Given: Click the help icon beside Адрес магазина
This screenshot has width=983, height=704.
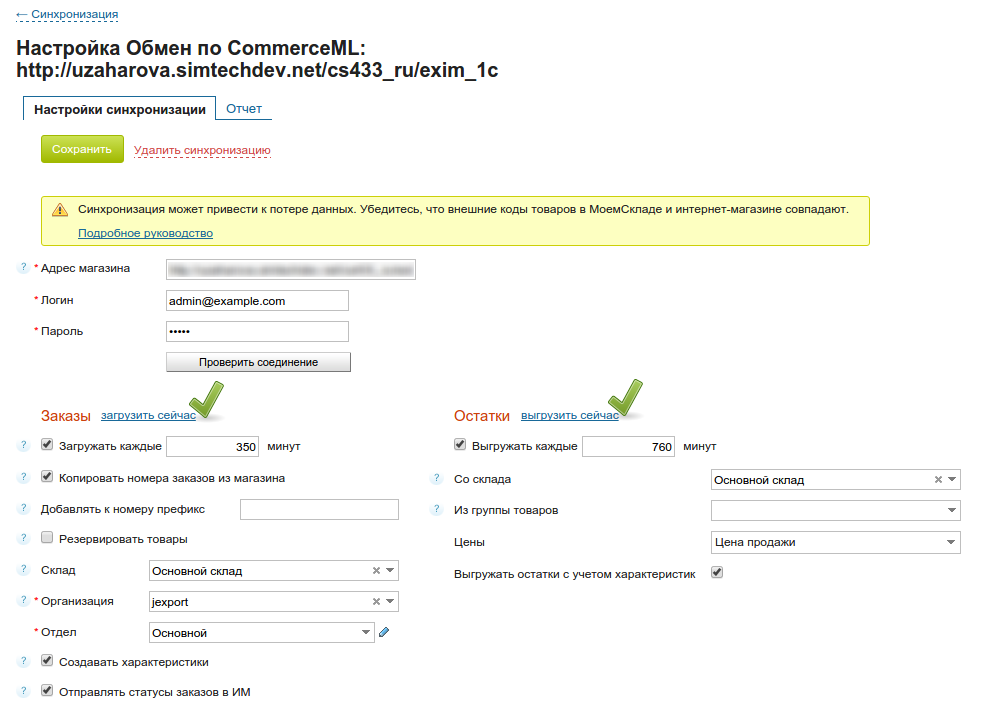Looking at the screenshot, I should (23, 268).
